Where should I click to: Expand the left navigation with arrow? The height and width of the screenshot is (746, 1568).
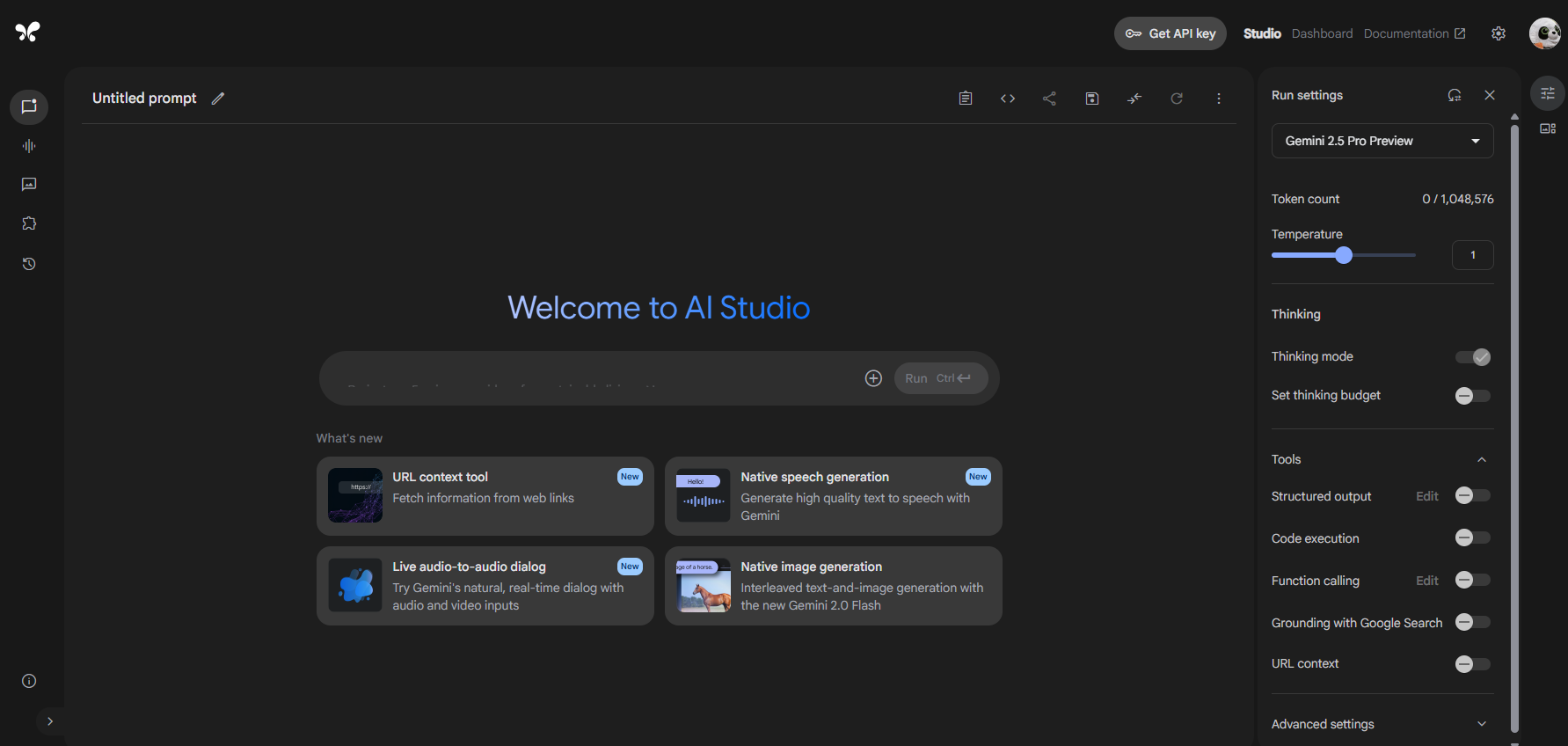[x=50, y=721]
